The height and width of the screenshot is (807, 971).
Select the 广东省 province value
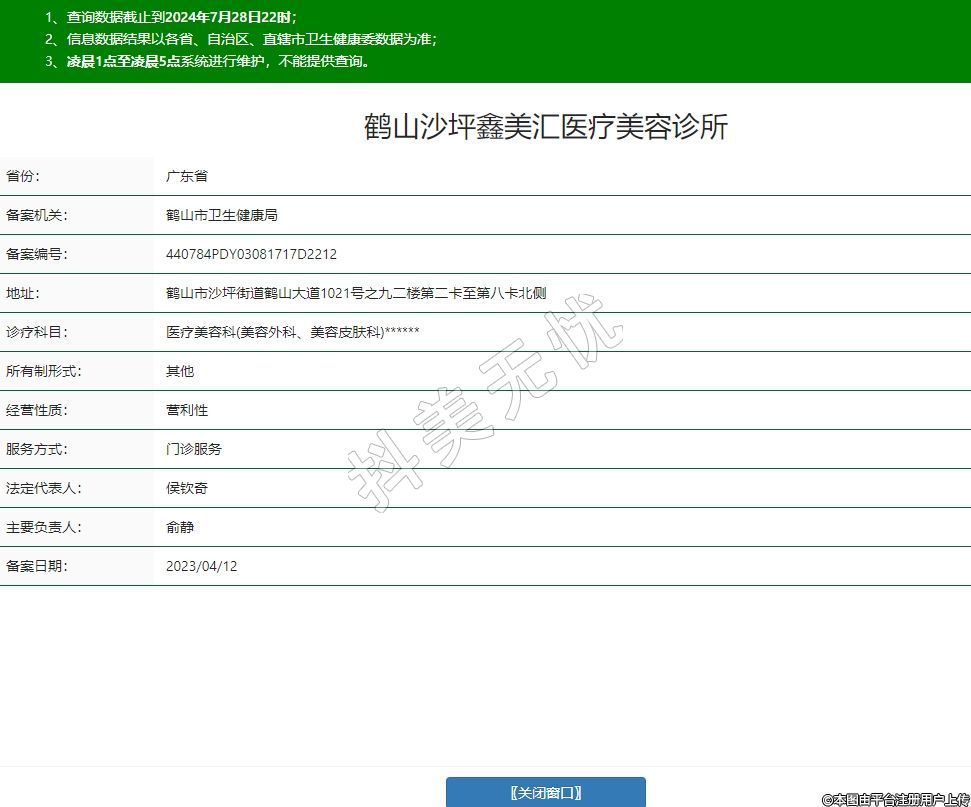coord(187,176)
